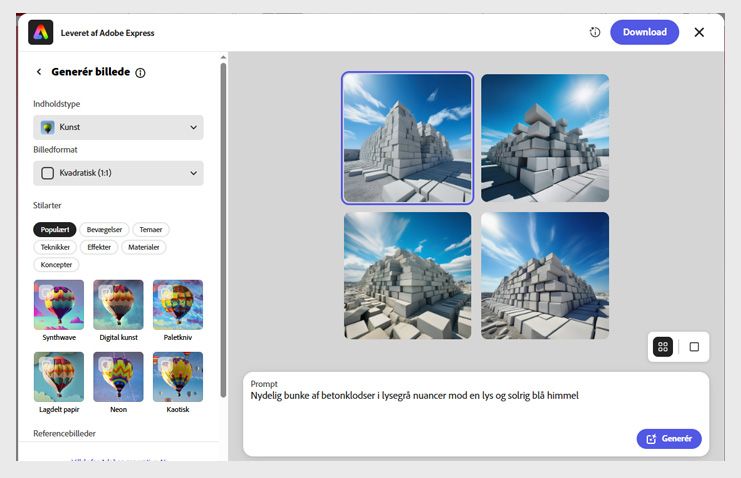Click the Download button
Image resolution: width=741 pixels, height=478 pixels.
click(645, 32)
